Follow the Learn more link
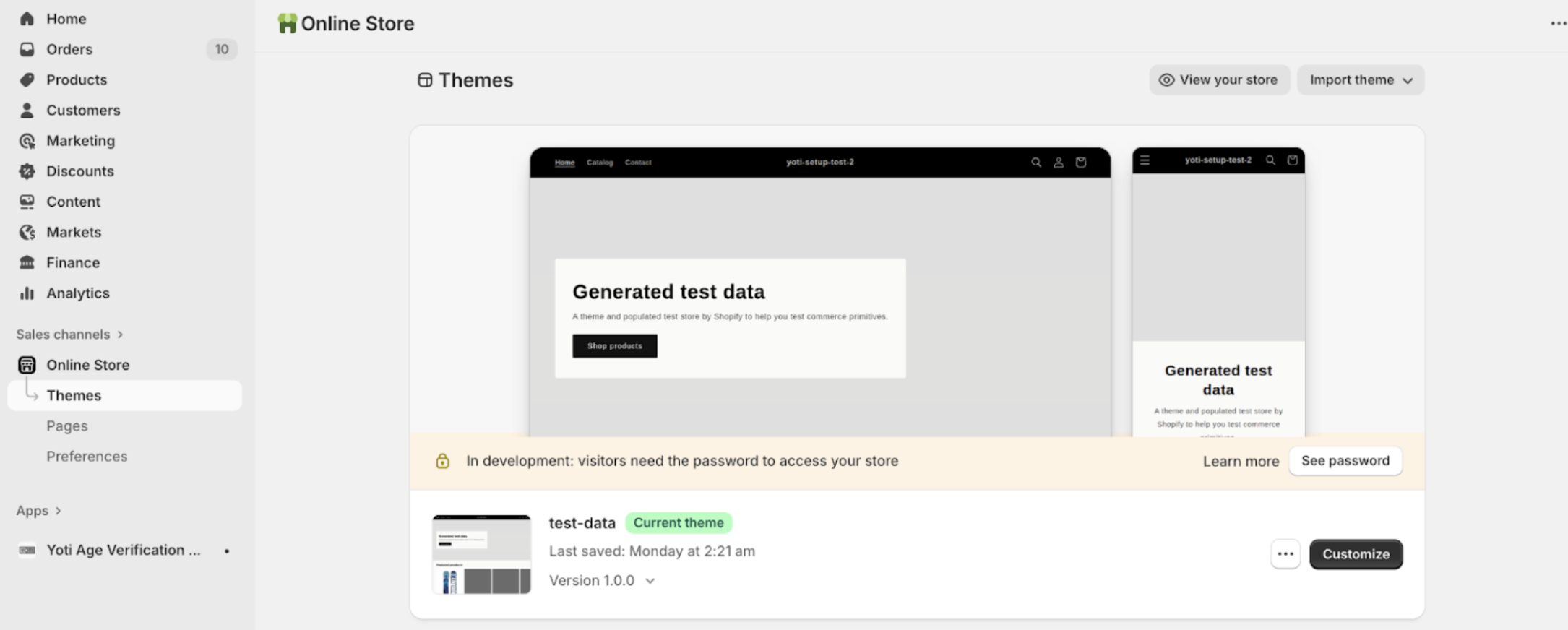Image resolution: width=1568 pixels, height=630 pixels. click(x=1241, y=461)
